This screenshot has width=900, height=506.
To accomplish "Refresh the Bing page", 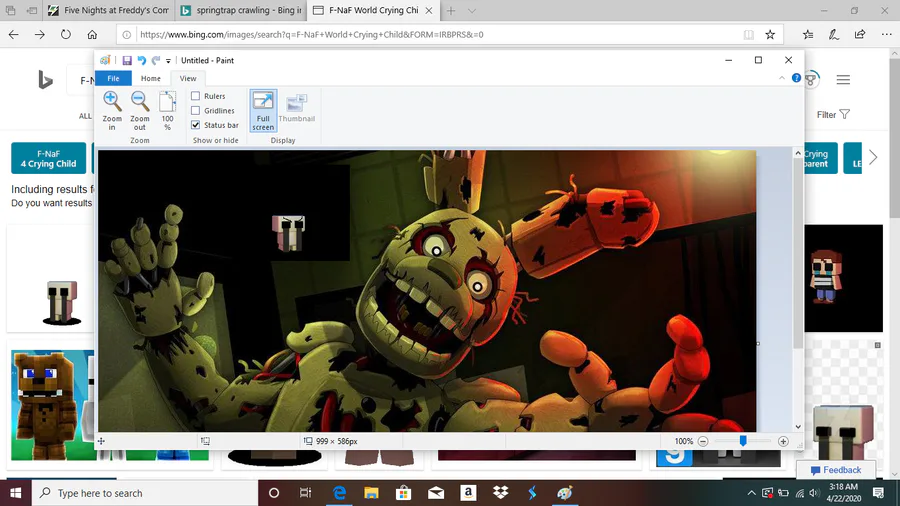I will [x=66, y=34].
